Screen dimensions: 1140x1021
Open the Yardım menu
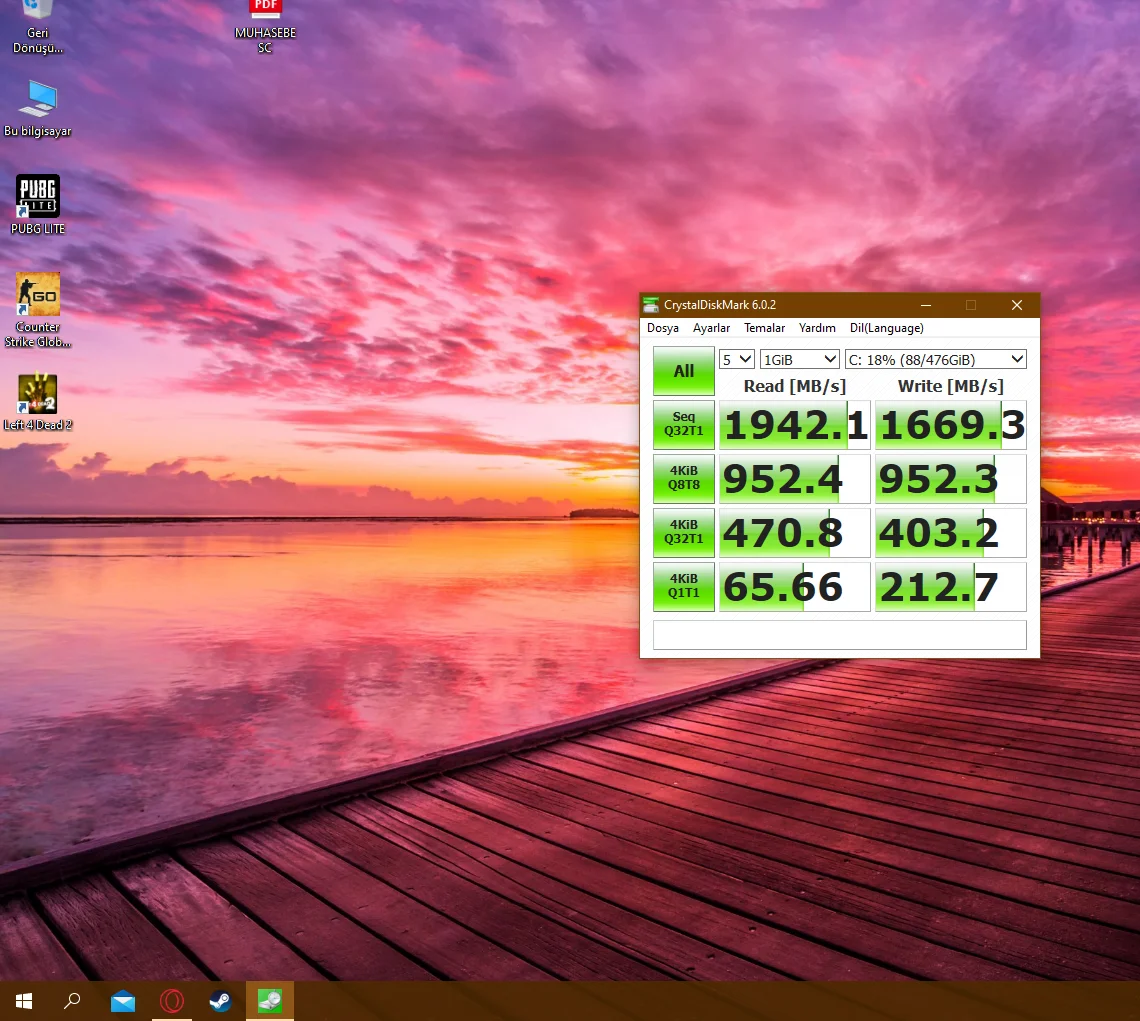click(817, 328)
